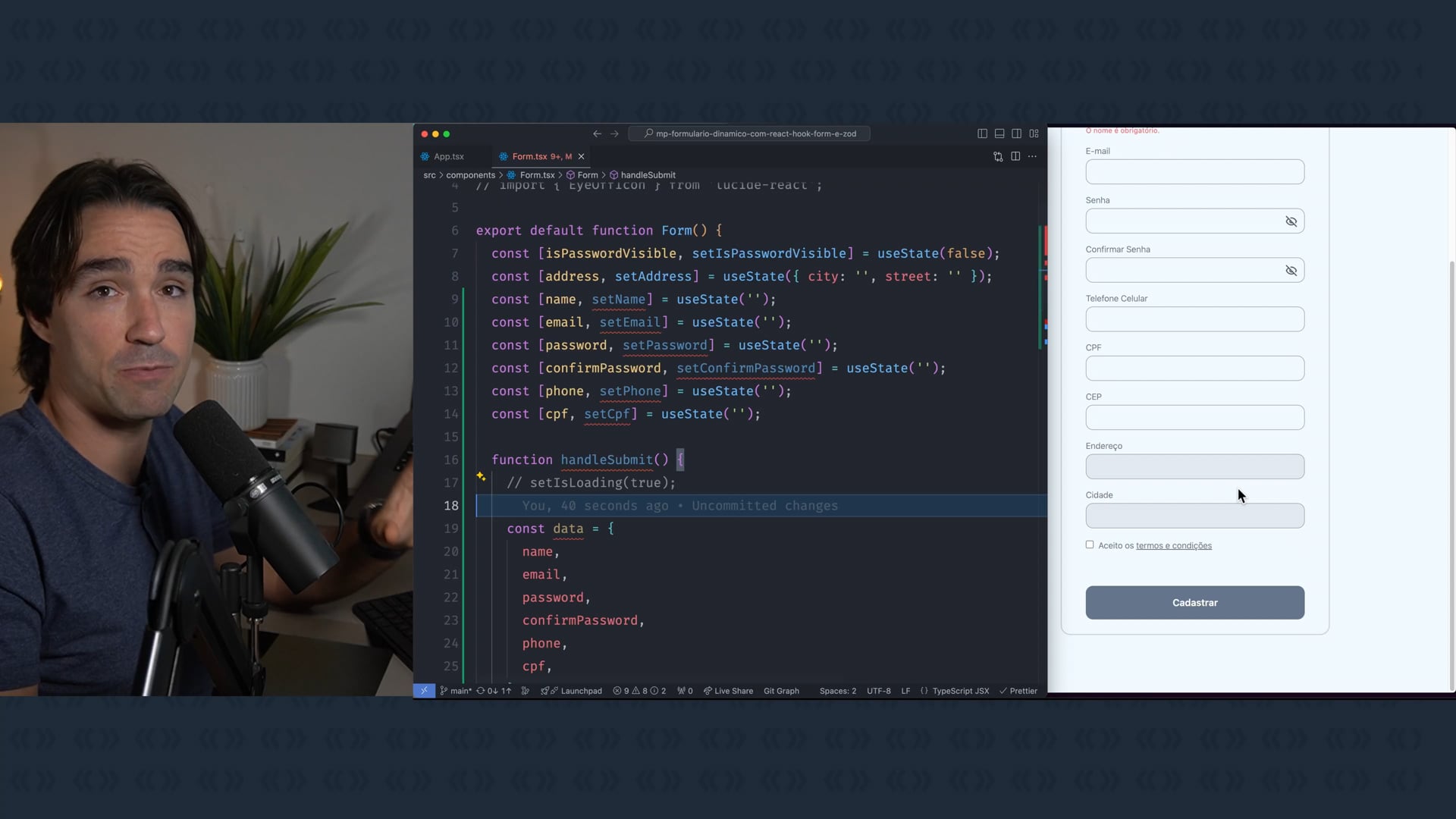Synchronize changes in the status bar
1456x819 pixels.
(494, 691)
